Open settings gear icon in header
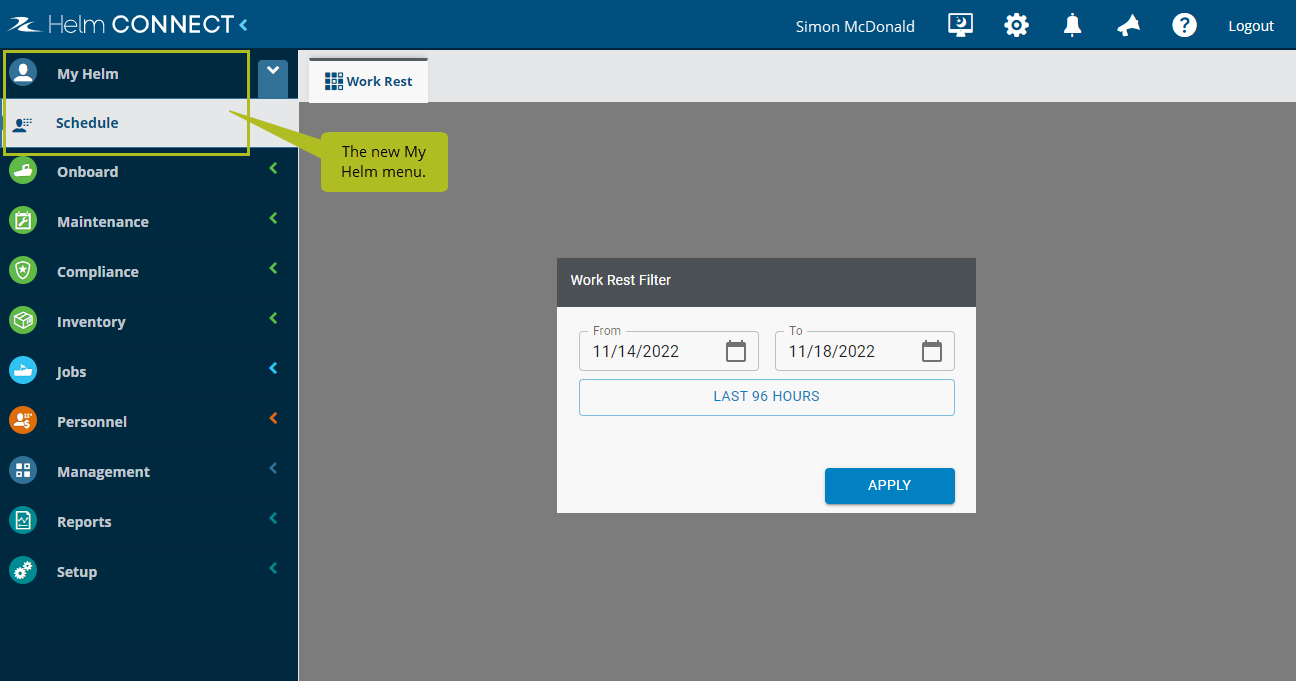The width and height of the screenshot is (1296, 681). coord(1016,26)
